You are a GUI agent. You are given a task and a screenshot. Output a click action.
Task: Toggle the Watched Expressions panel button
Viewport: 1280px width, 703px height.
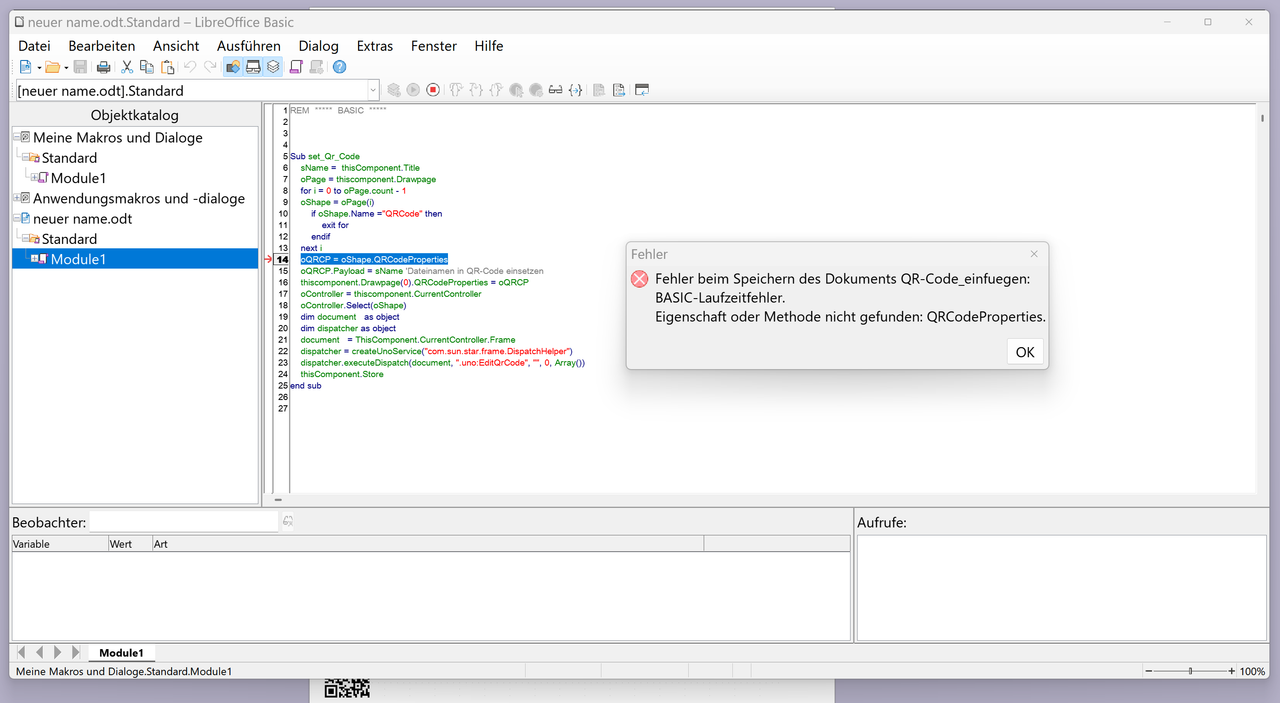[253, 67]
